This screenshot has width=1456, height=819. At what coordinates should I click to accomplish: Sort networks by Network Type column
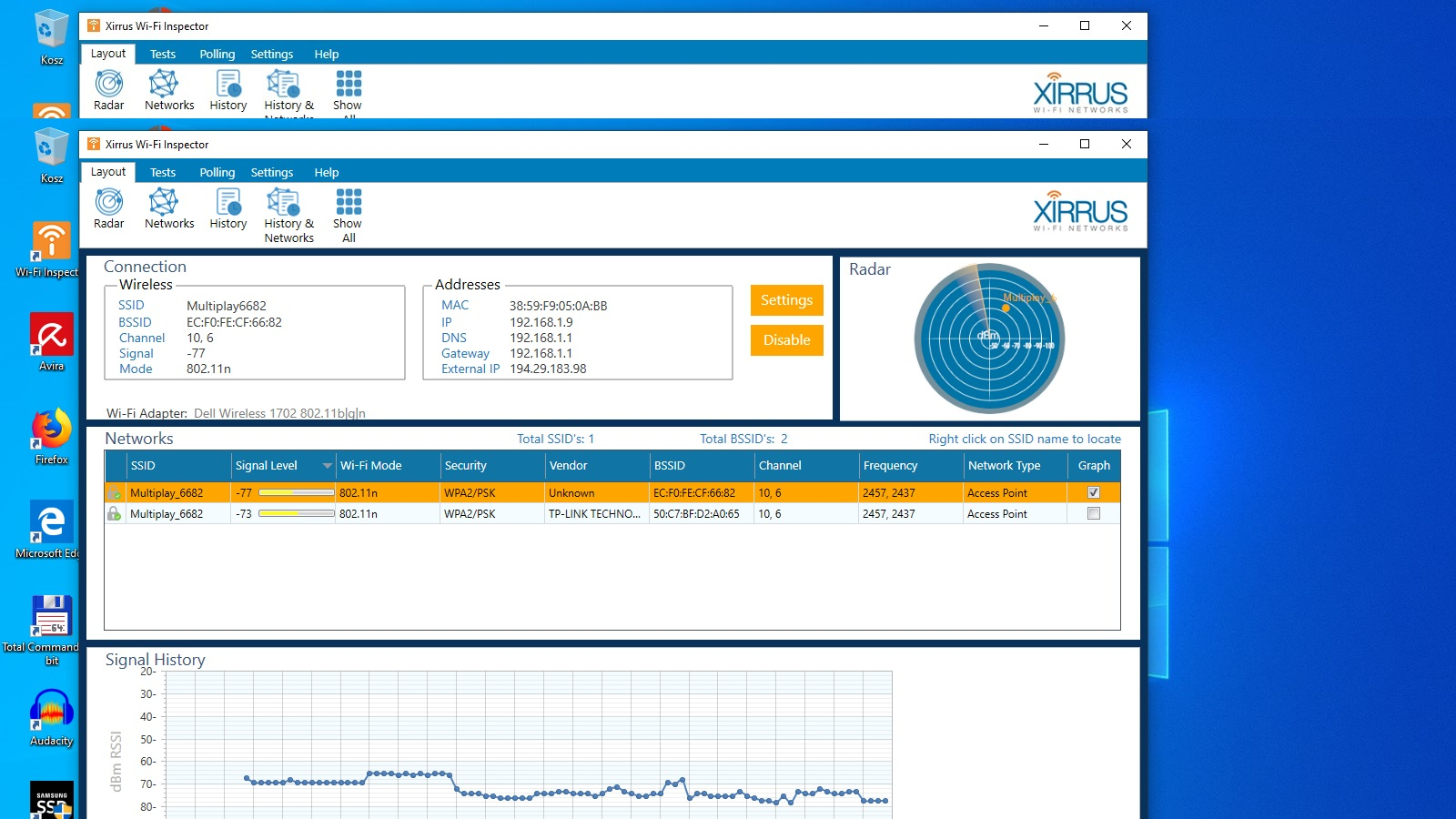pos(1016,466)
